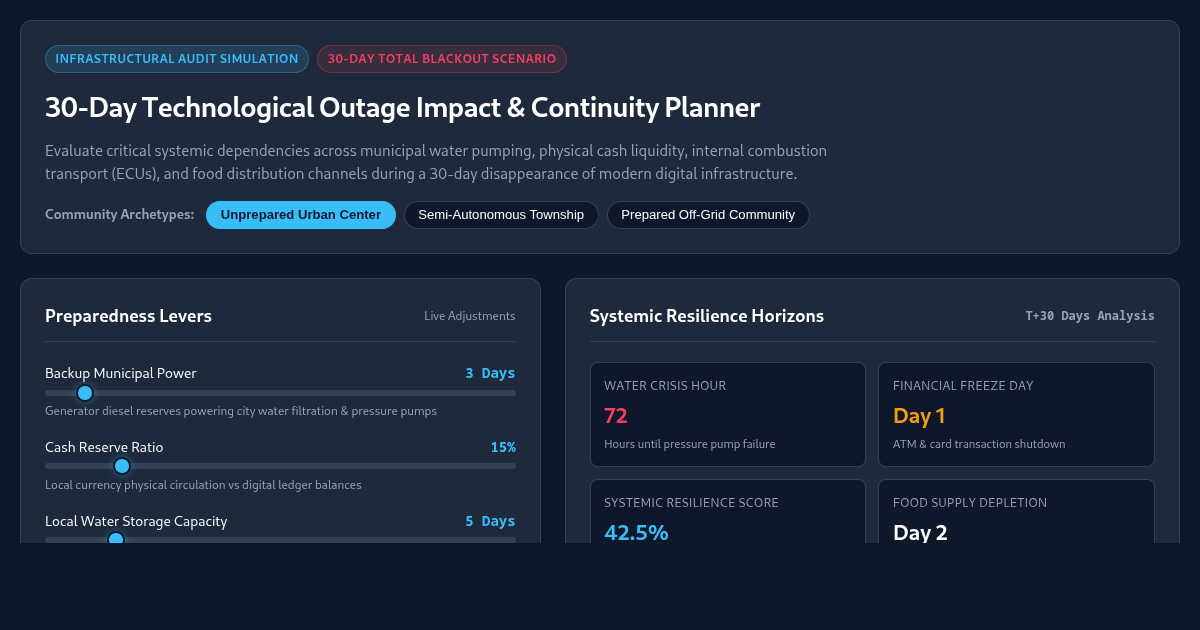
Task: Click the 'T+30 Days Analysis' label
Action: (x=1090, y=316)
